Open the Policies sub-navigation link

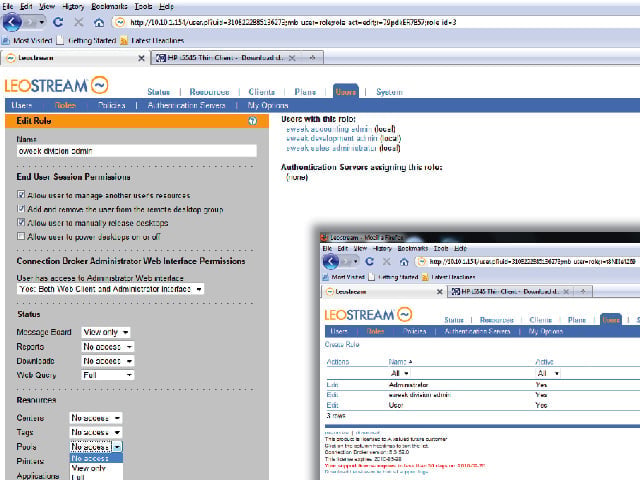point(111,105)
